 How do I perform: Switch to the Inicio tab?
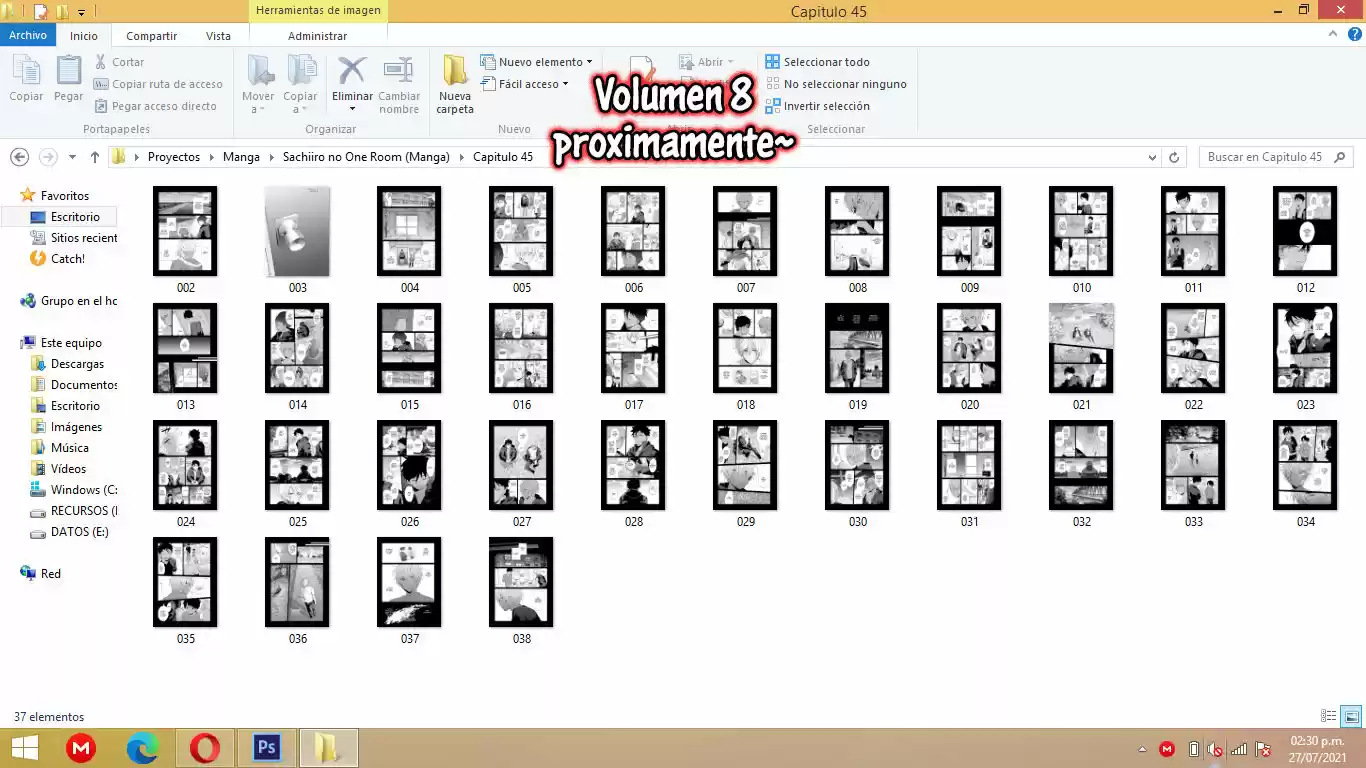pyautogui.click(x=84, y=36)
